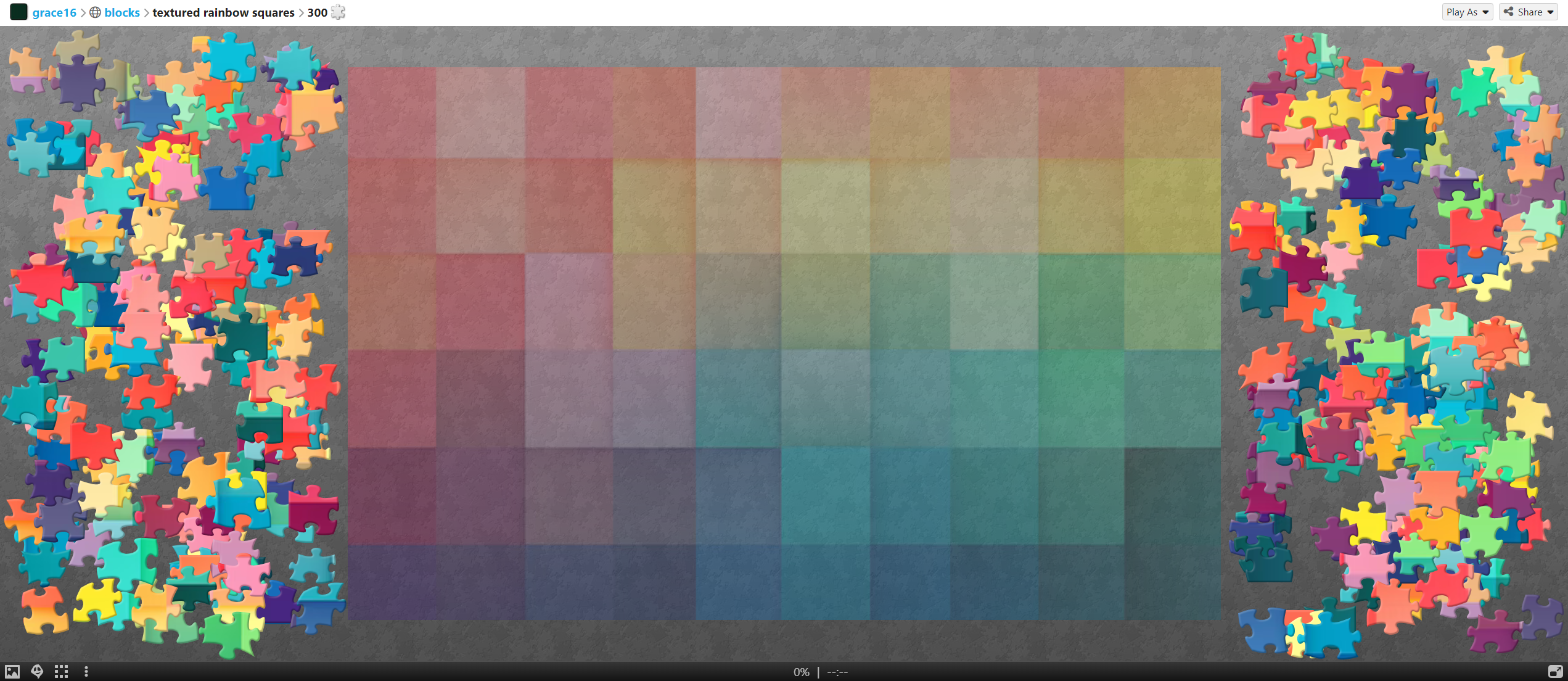This screenshot has height=681, width=1568.
Task: Click the textured rainbow squares title
Action: (x=223, y=12)
